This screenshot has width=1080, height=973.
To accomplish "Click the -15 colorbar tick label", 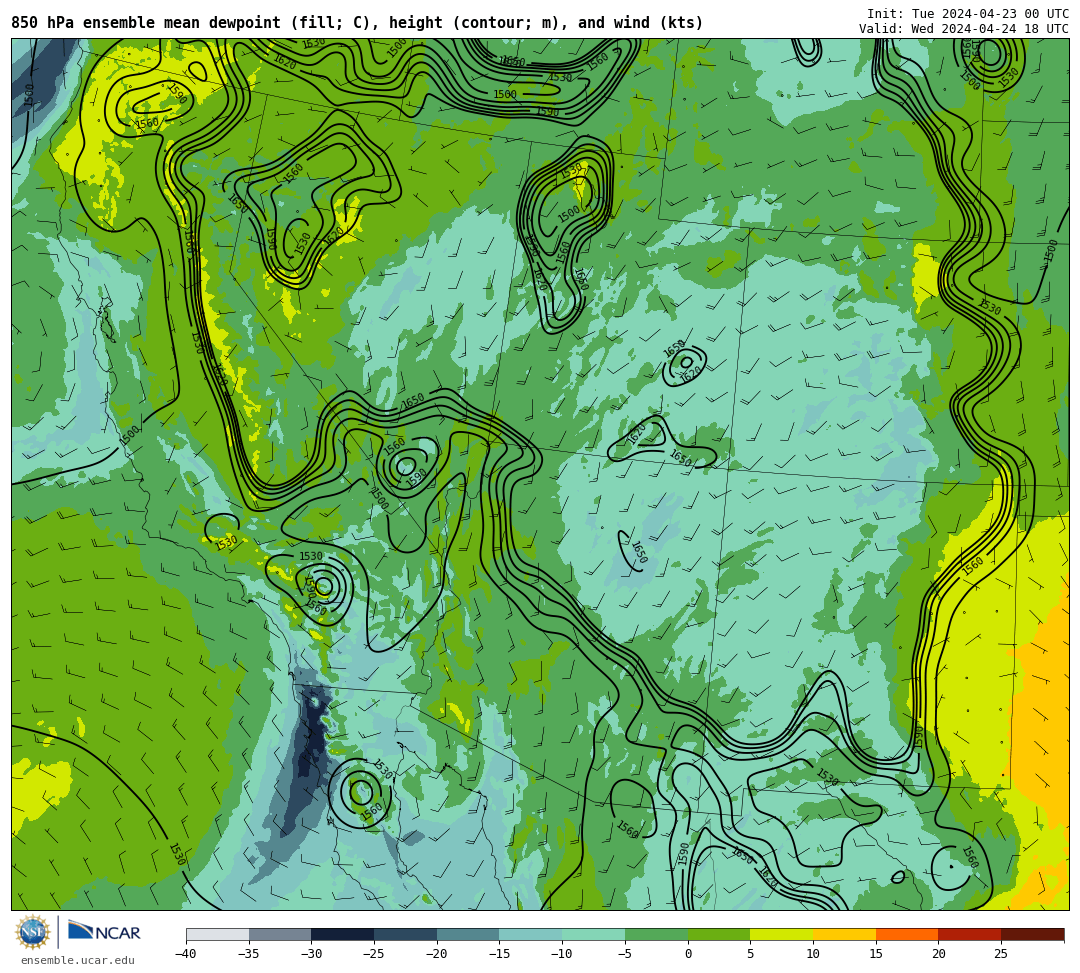I will tap(499, 954).
